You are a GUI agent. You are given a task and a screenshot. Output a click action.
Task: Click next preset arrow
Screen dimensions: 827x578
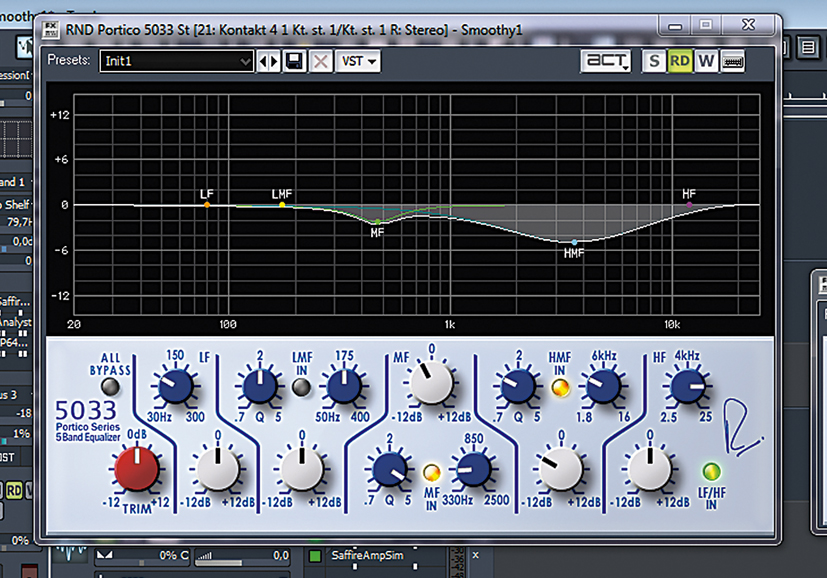(x=274, y=61)
